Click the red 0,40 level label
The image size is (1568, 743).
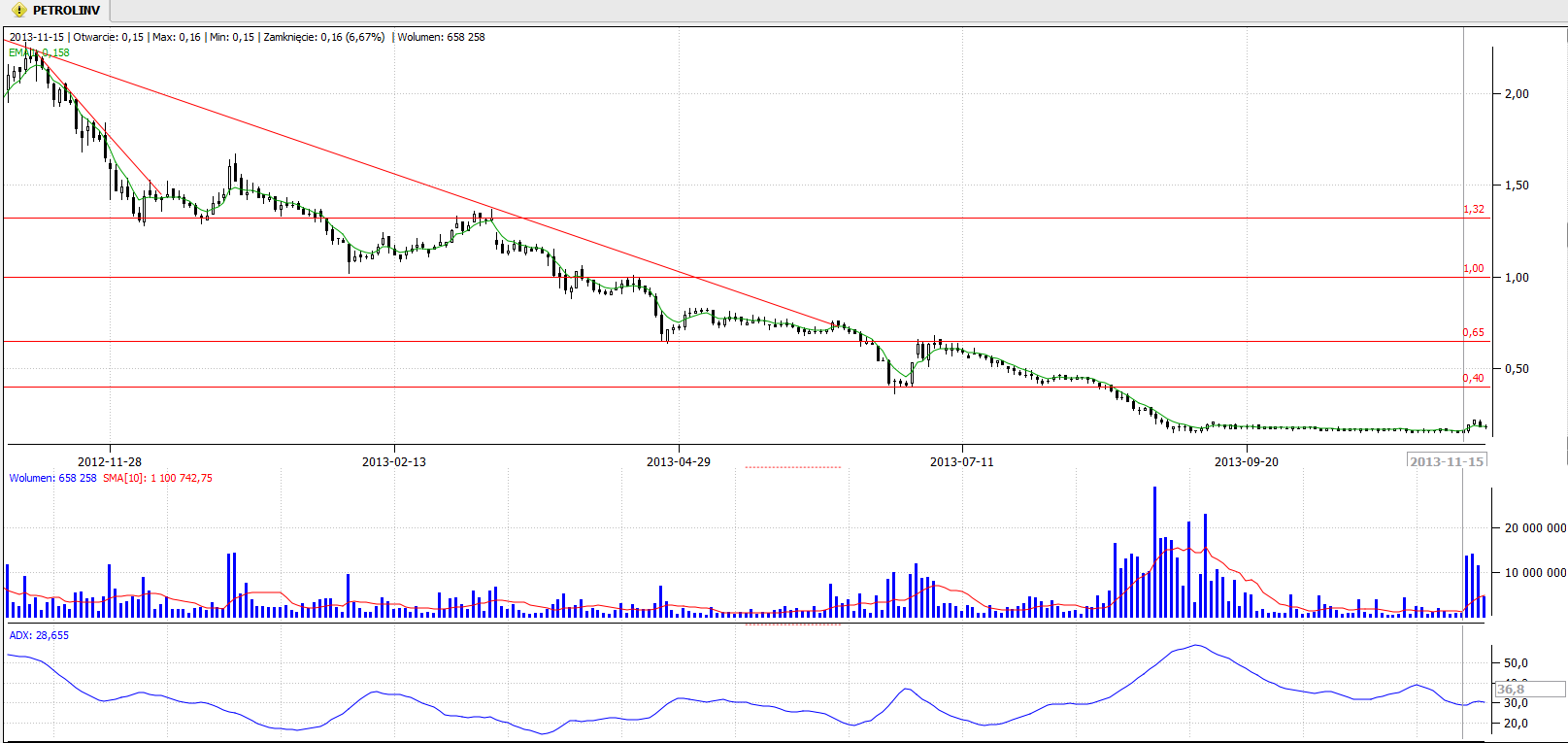click(1474, 378)
